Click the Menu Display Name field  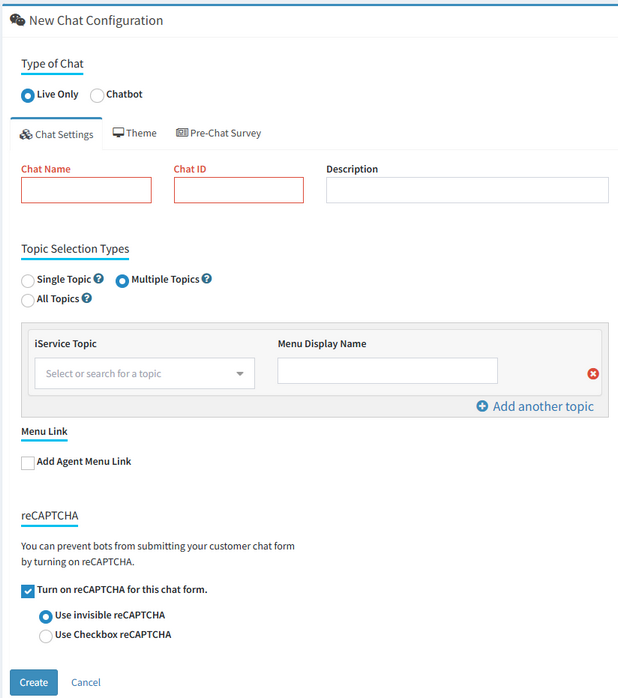click(x=387, y=370)
